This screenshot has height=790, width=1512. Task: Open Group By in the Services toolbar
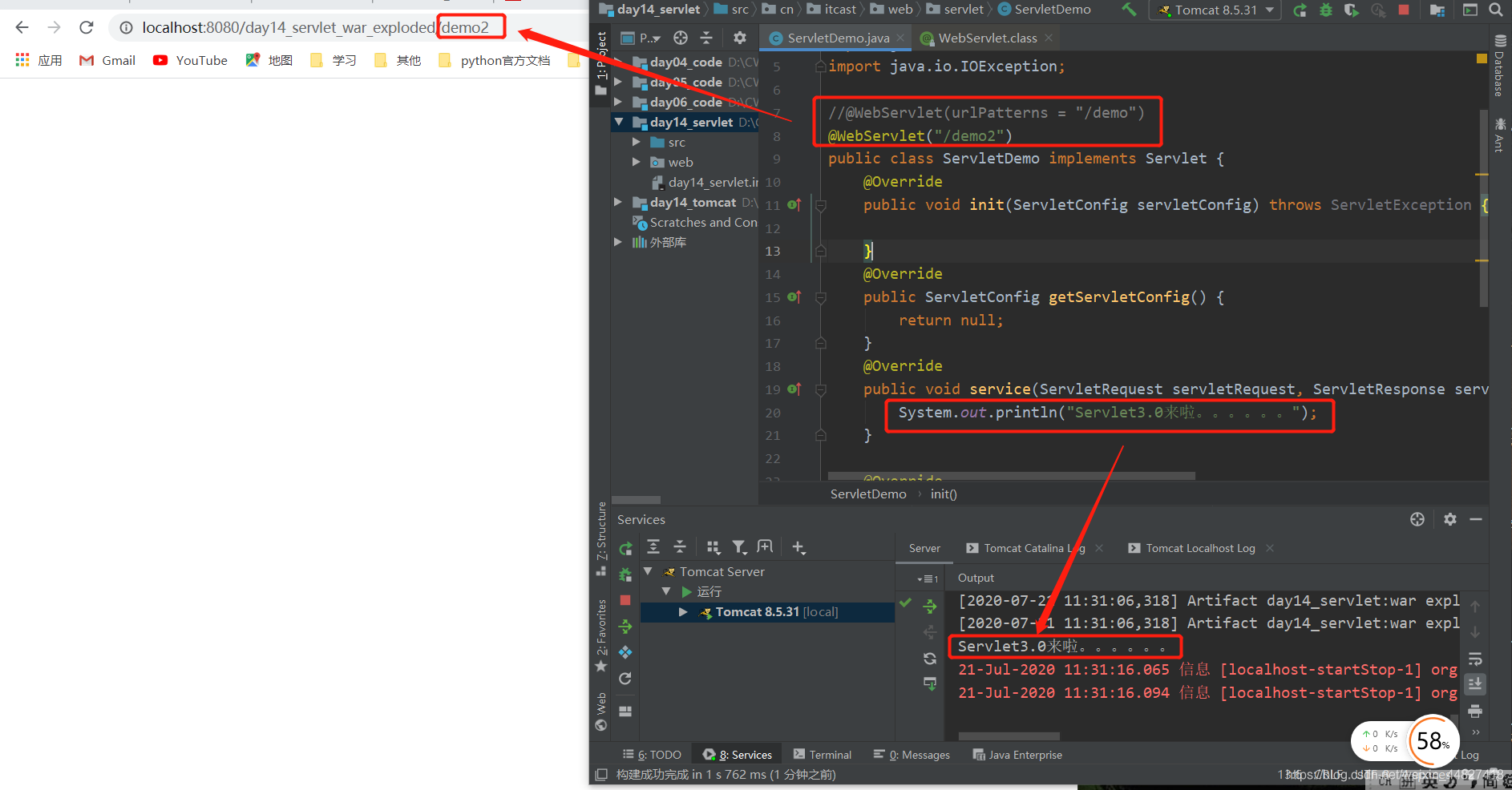click(713, 546)
